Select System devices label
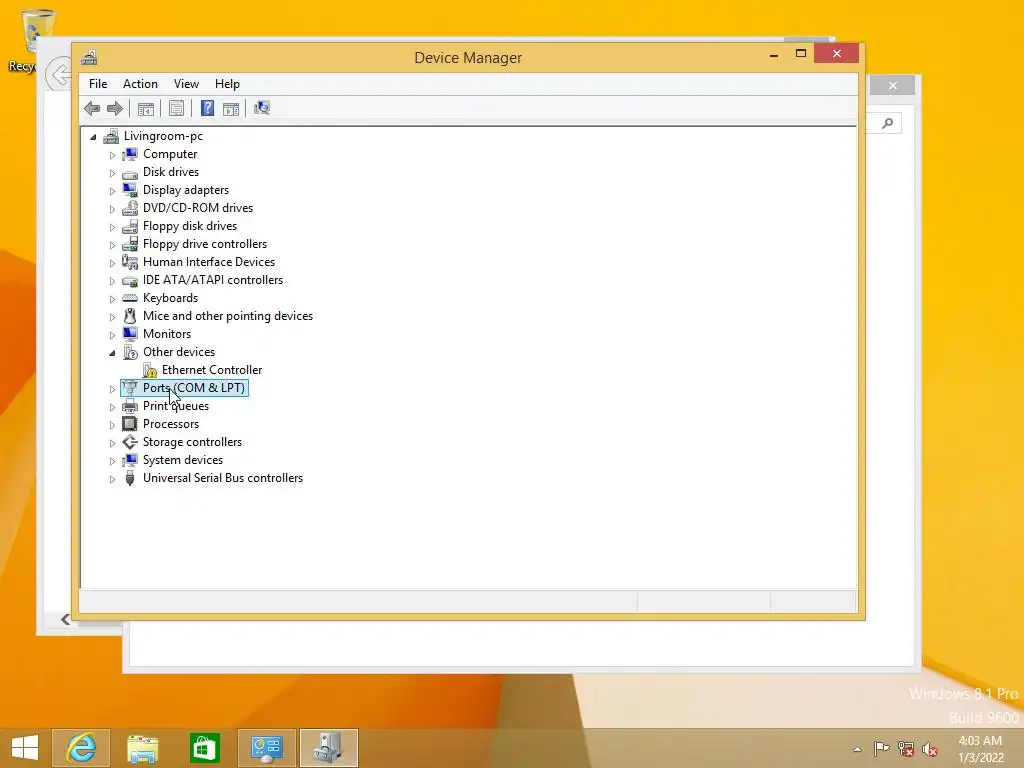This screenshot has height=768, width=1024. [x=183, y=460]
